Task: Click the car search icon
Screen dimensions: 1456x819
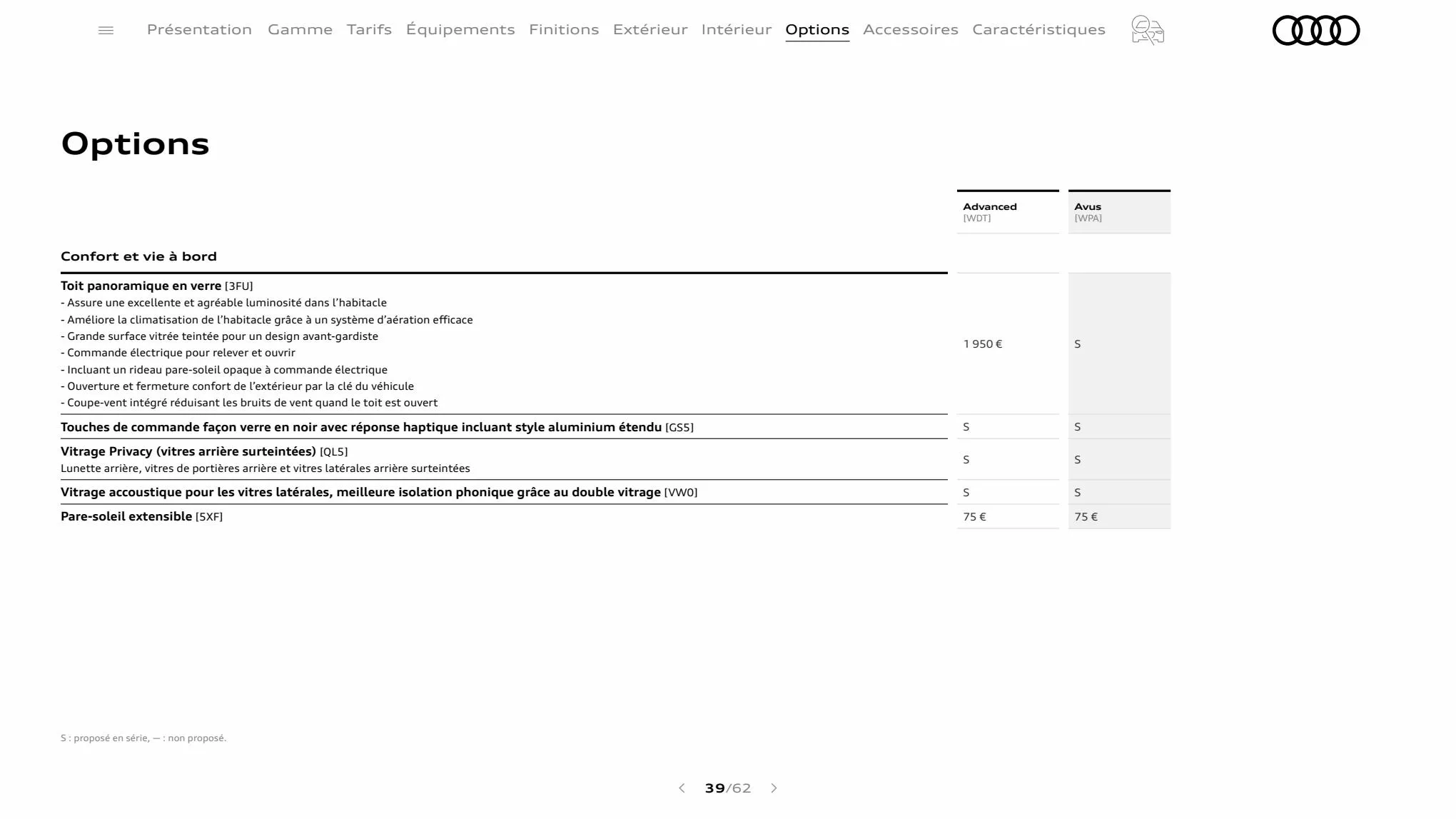Action: pyautogui.click(x=1148, y=30)
